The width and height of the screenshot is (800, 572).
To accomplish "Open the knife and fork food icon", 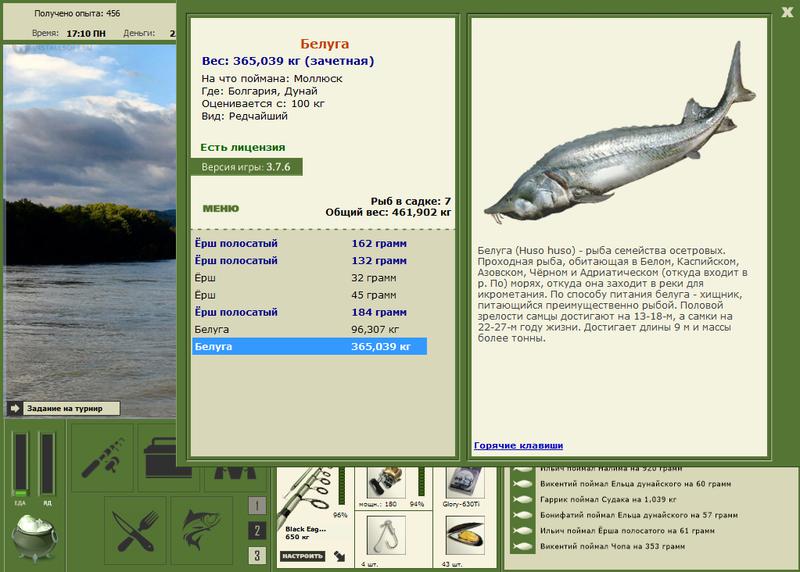I will point(136,531).
